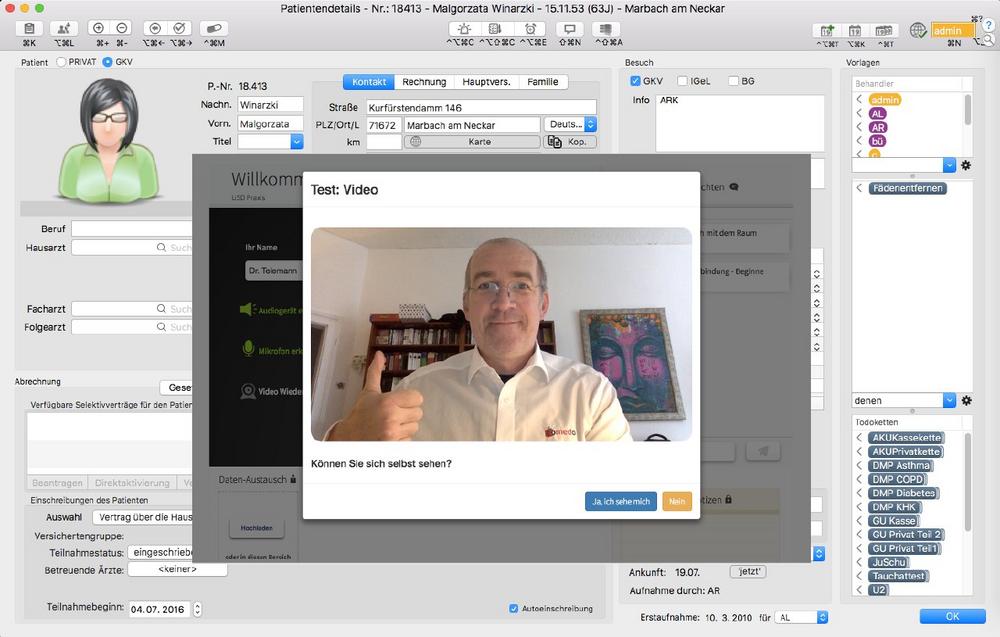Click the alarm clock reminder icon
This screenshot has width=1000, height=637.
530,29
